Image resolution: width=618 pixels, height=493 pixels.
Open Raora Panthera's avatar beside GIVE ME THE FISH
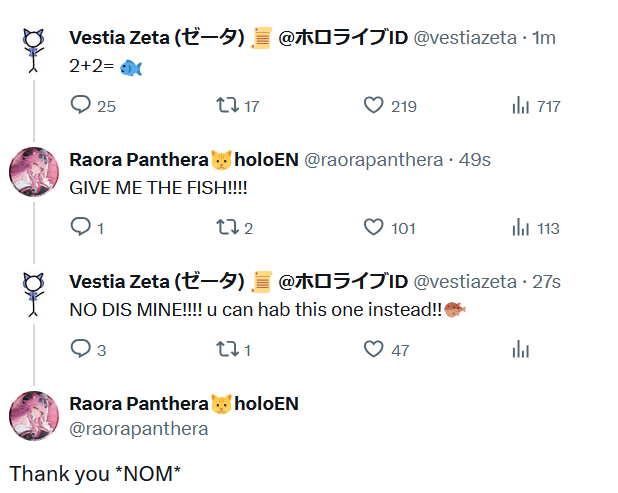(34, 173)
